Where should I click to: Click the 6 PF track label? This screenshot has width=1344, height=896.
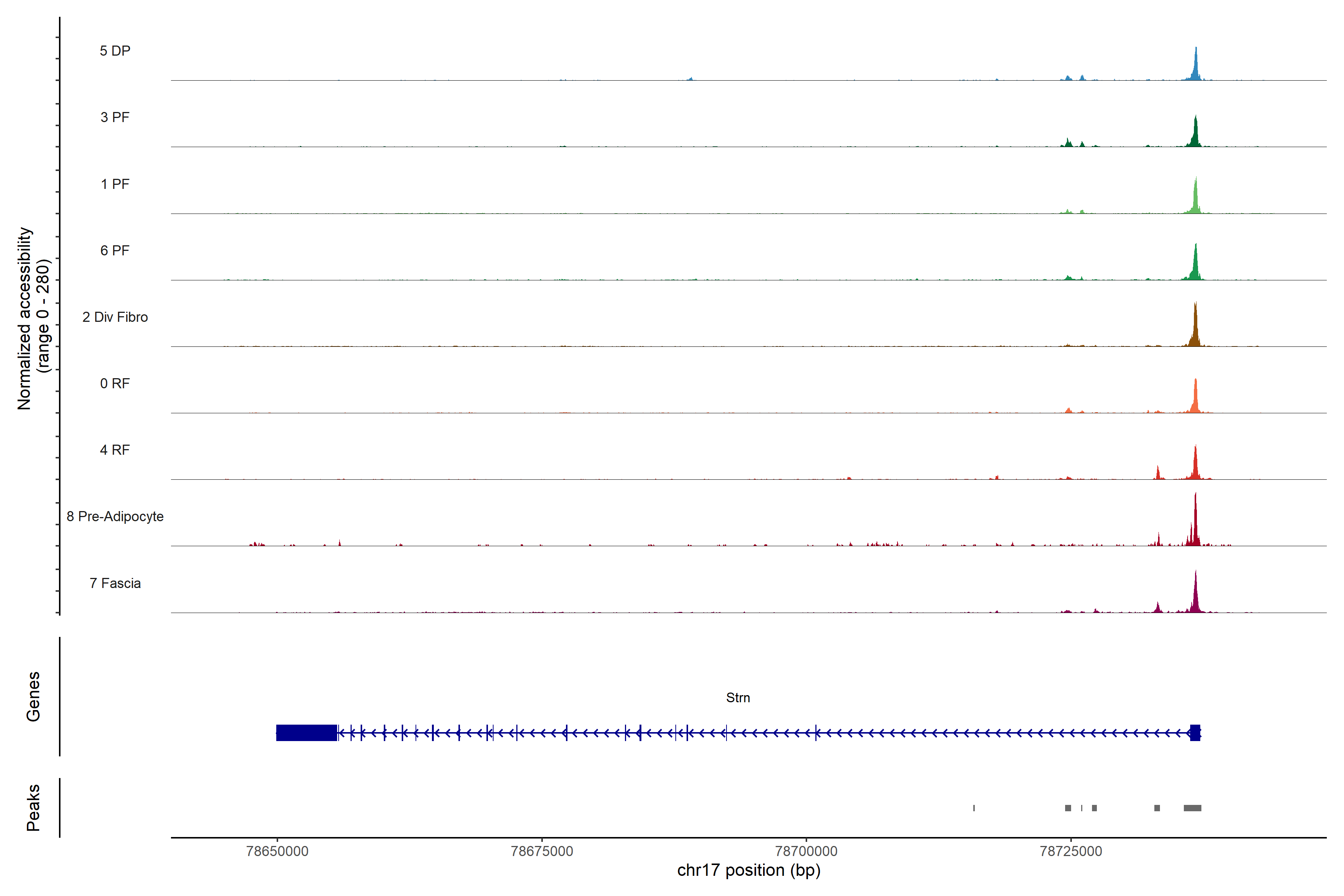(x=115, y=250)
